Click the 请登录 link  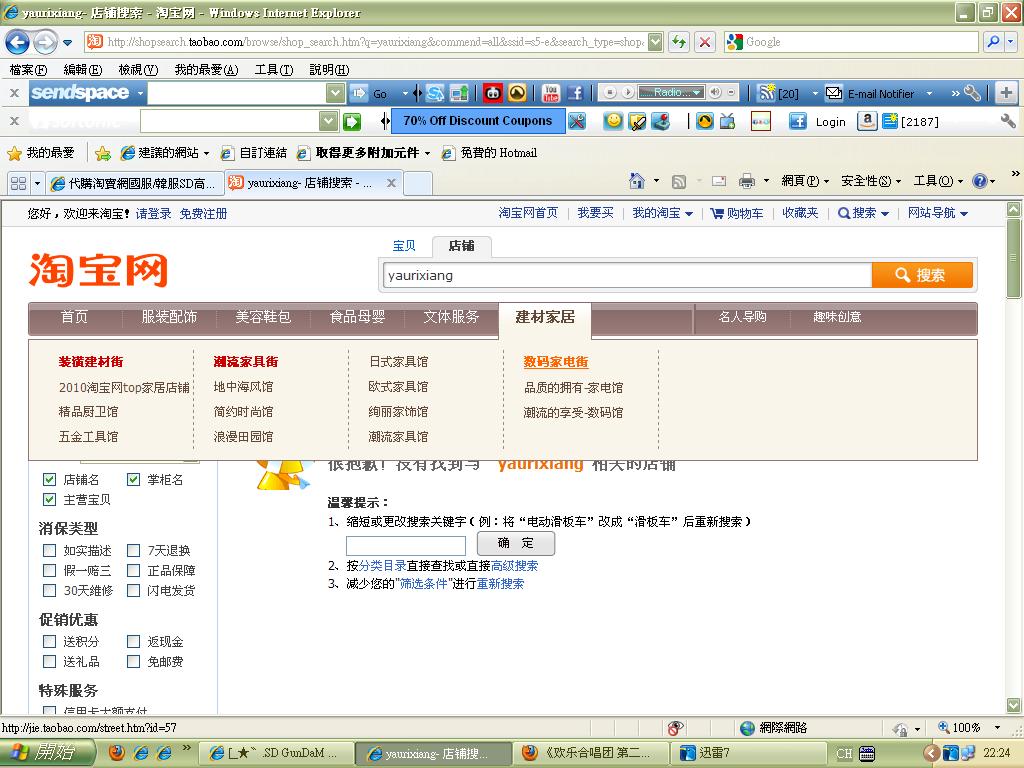click(x=153, y=214)
